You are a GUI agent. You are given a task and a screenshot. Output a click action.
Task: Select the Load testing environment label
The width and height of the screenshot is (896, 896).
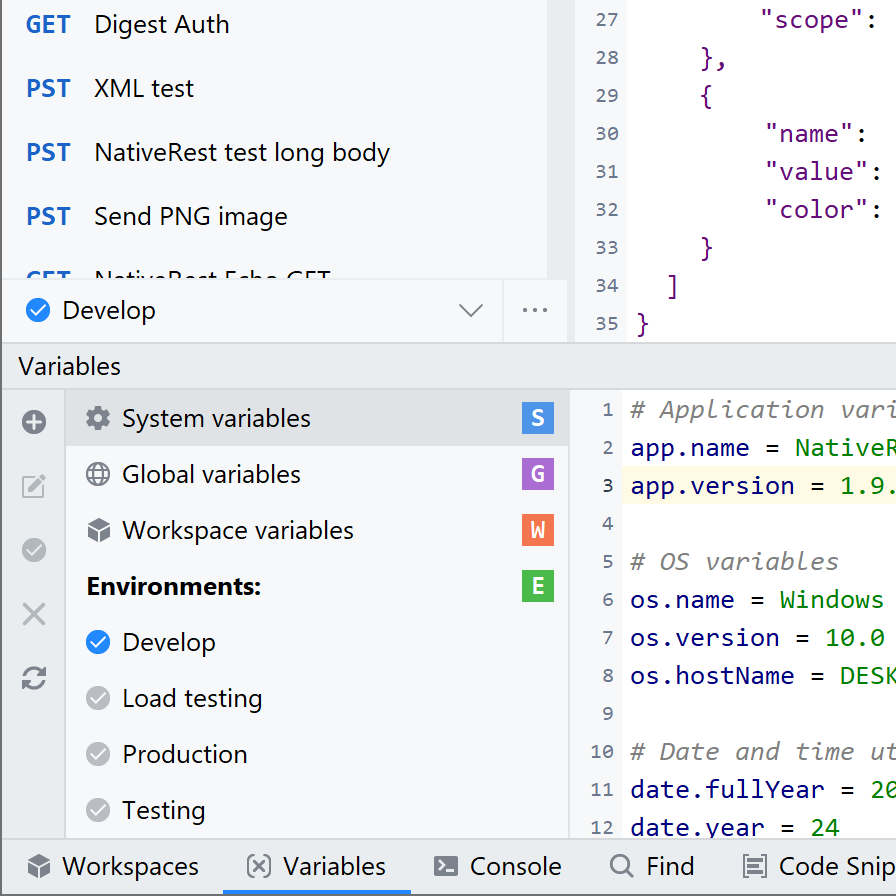coord(193,699)
